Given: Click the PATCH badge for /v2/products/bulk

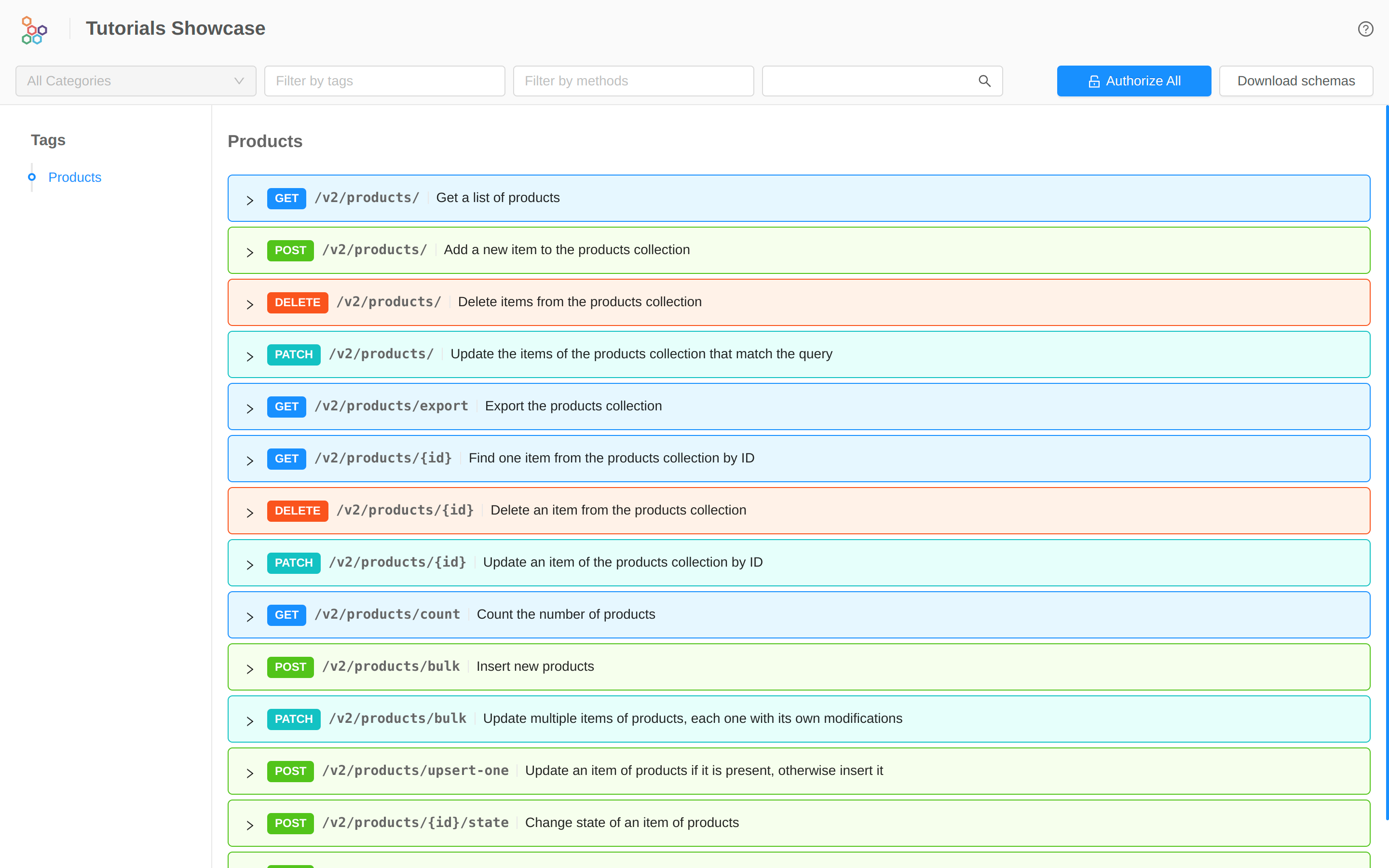Looking at the screenshot, I should [x=293, y=719].
